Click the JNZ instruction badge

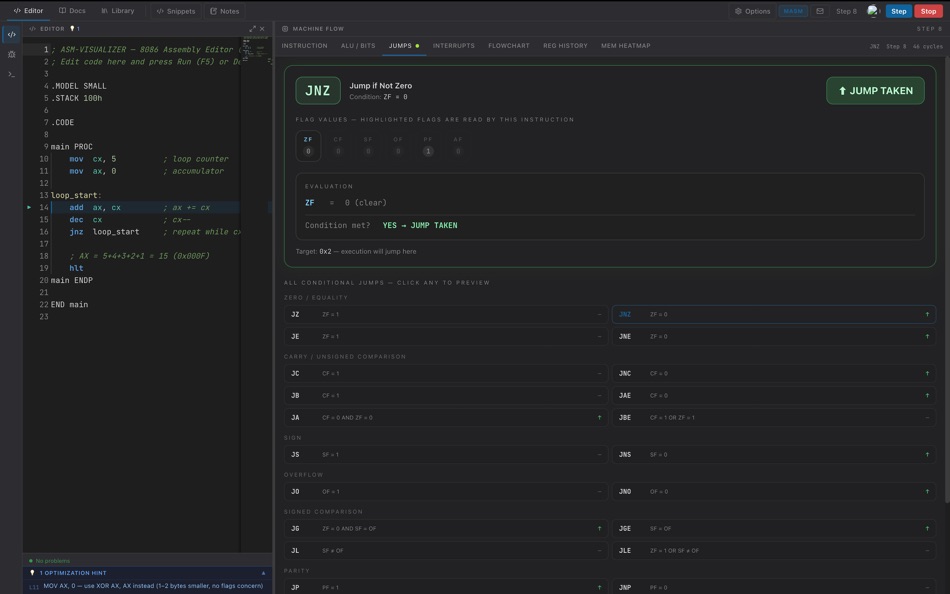point(317,91)
